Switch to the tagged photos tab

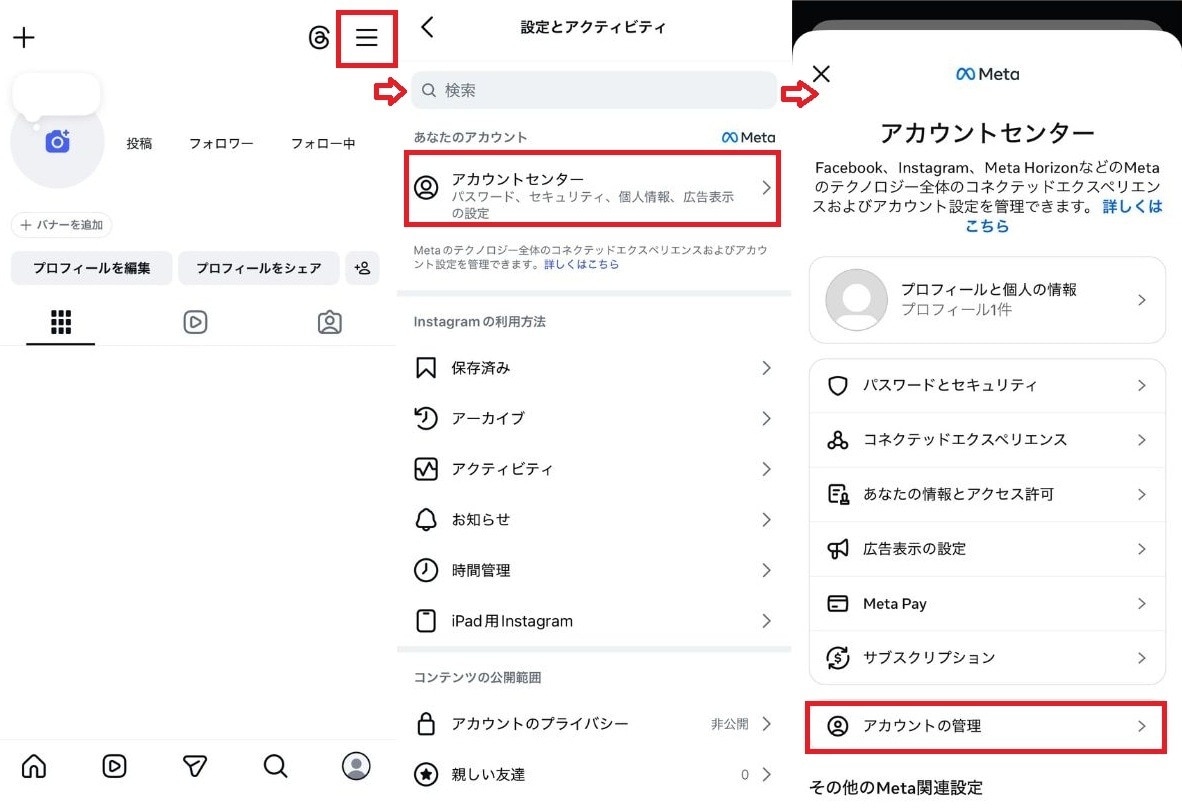[x=329, y=322]
